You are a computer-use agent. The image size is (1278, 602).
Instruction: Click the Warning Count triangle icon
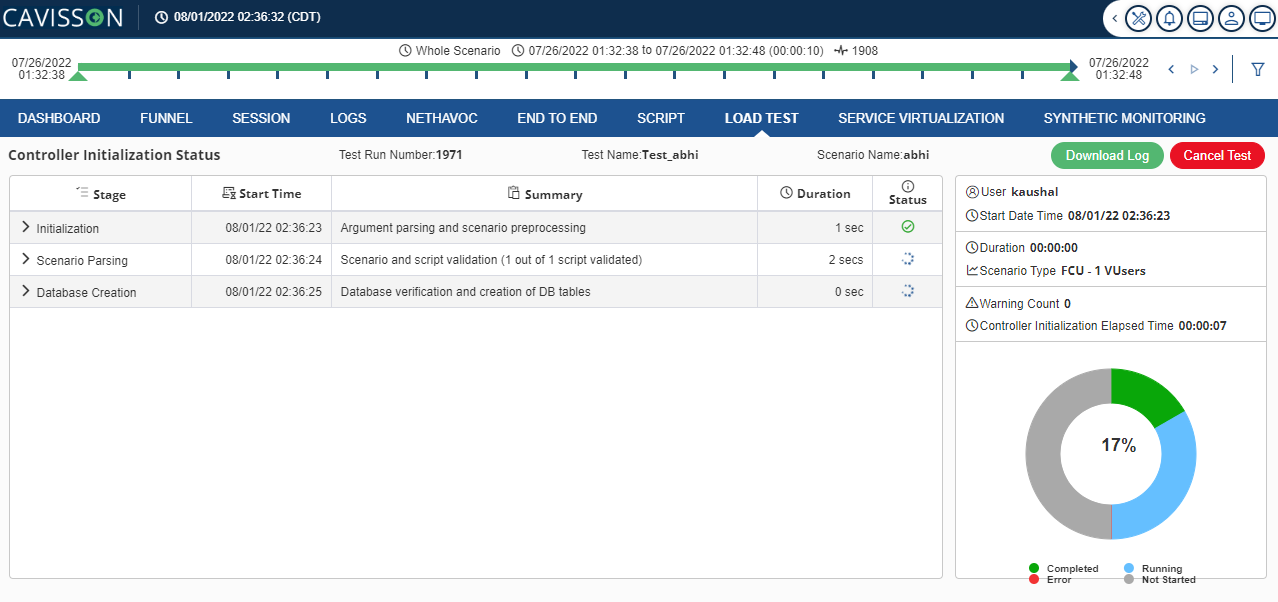coord(972,303)
